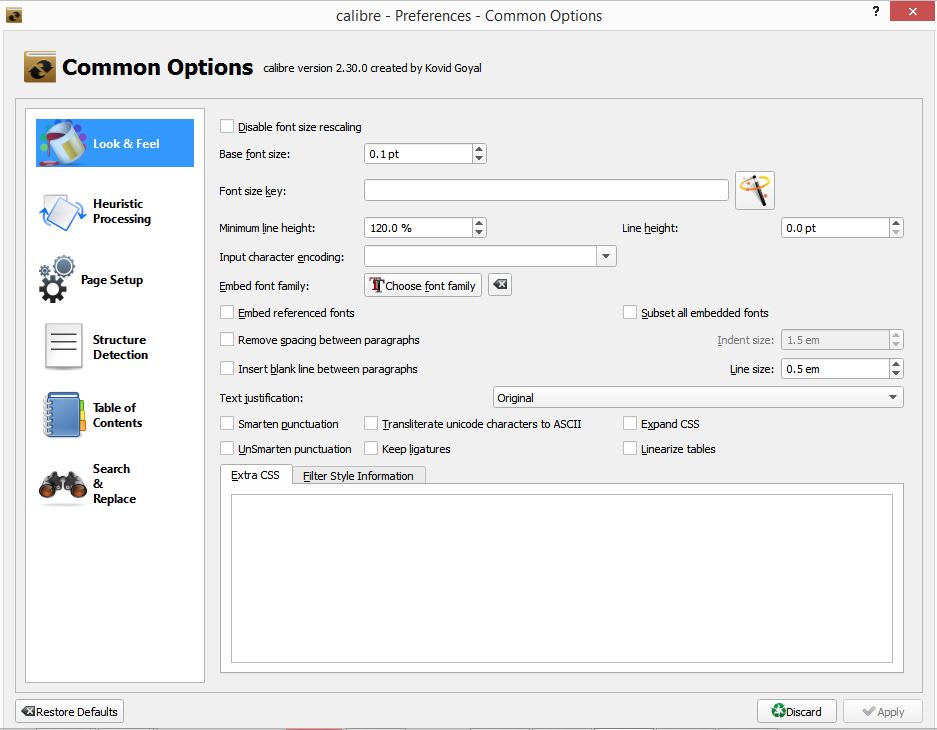Click the Line height 0.0 pt field
Screen dimensions: 937x730
click(x=835, y=228)
